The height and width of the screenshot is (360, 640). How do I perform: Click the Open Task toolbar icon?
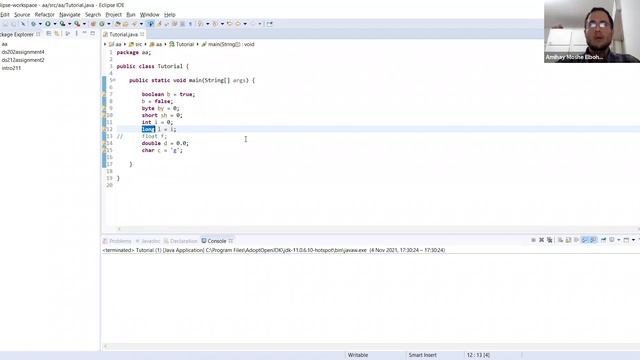(125, 24)
